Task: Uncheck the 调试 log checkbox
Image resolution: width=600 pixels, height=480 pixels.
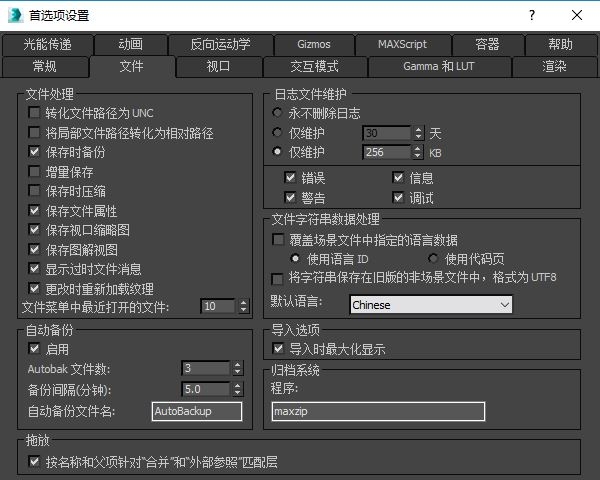Action: click(398, 198)
